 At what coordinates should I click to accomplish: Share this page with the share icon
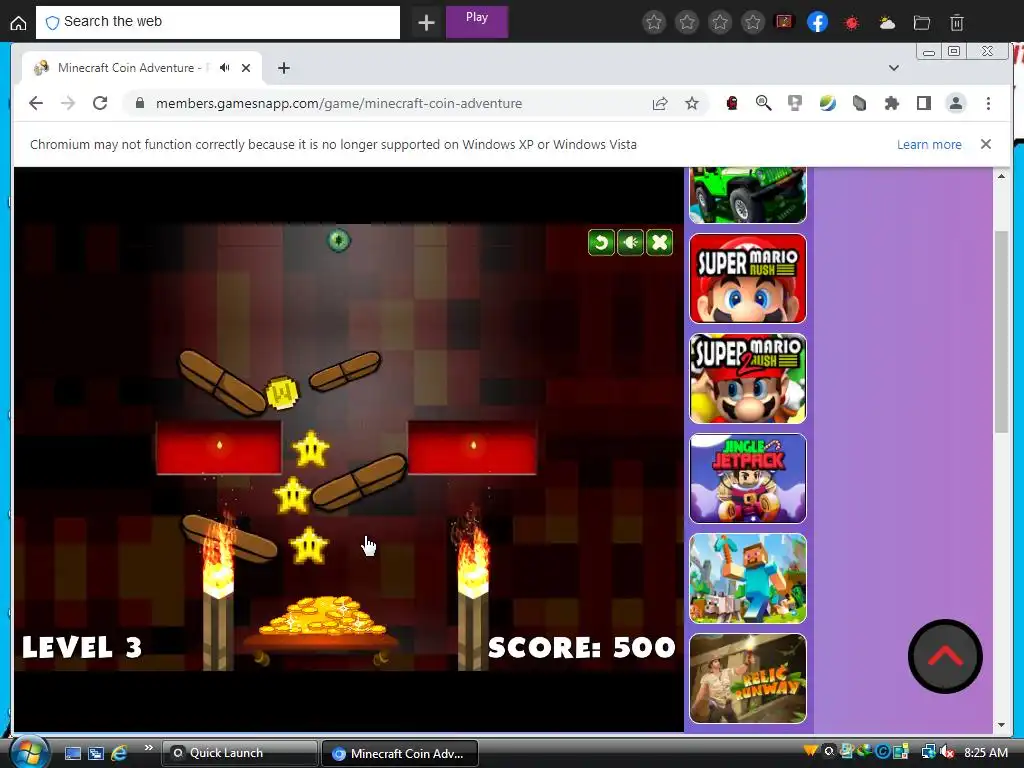point(660,103)
